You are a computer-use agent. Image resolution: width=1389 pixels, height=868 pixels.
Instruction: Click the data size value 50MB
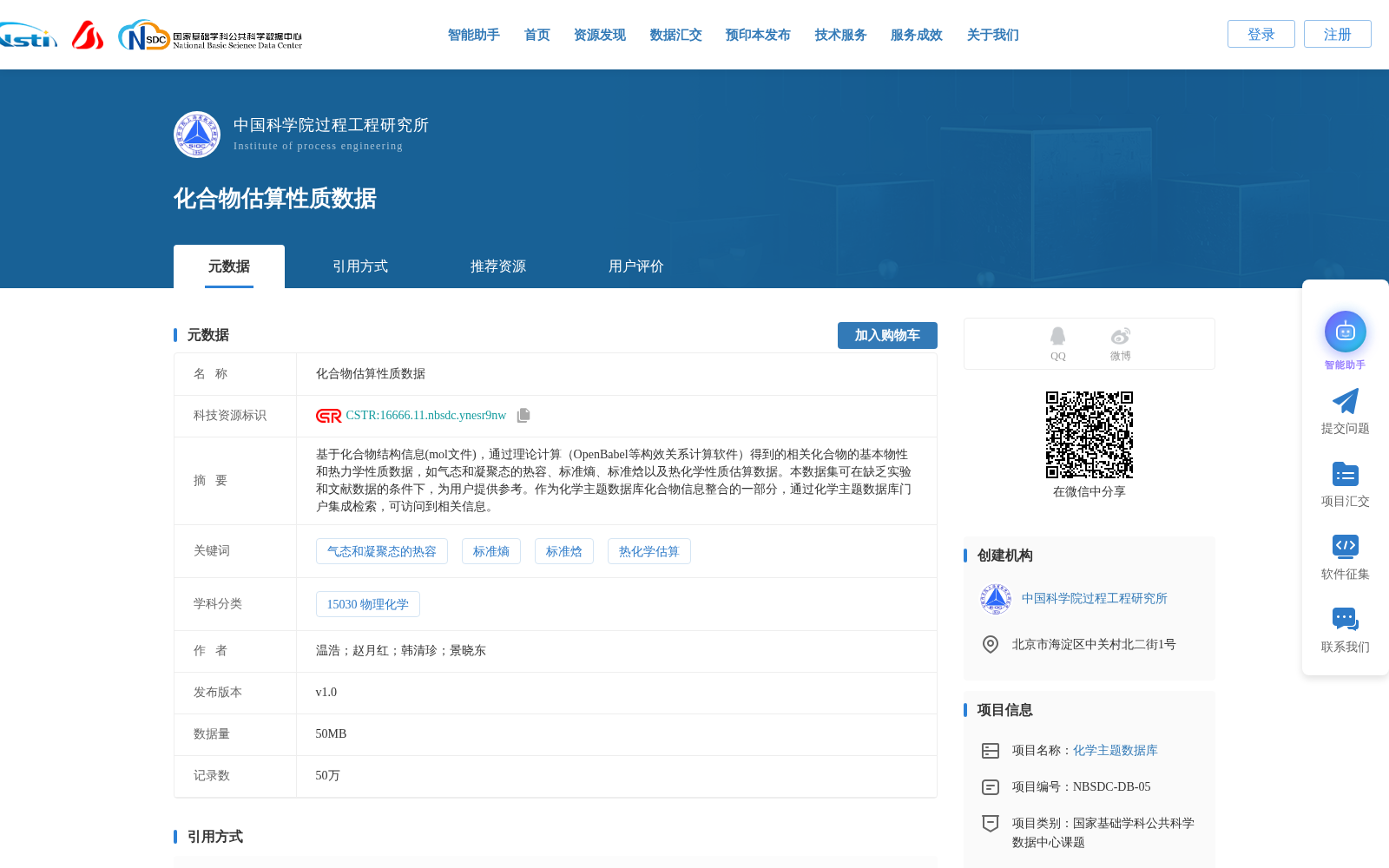(331, 734)
